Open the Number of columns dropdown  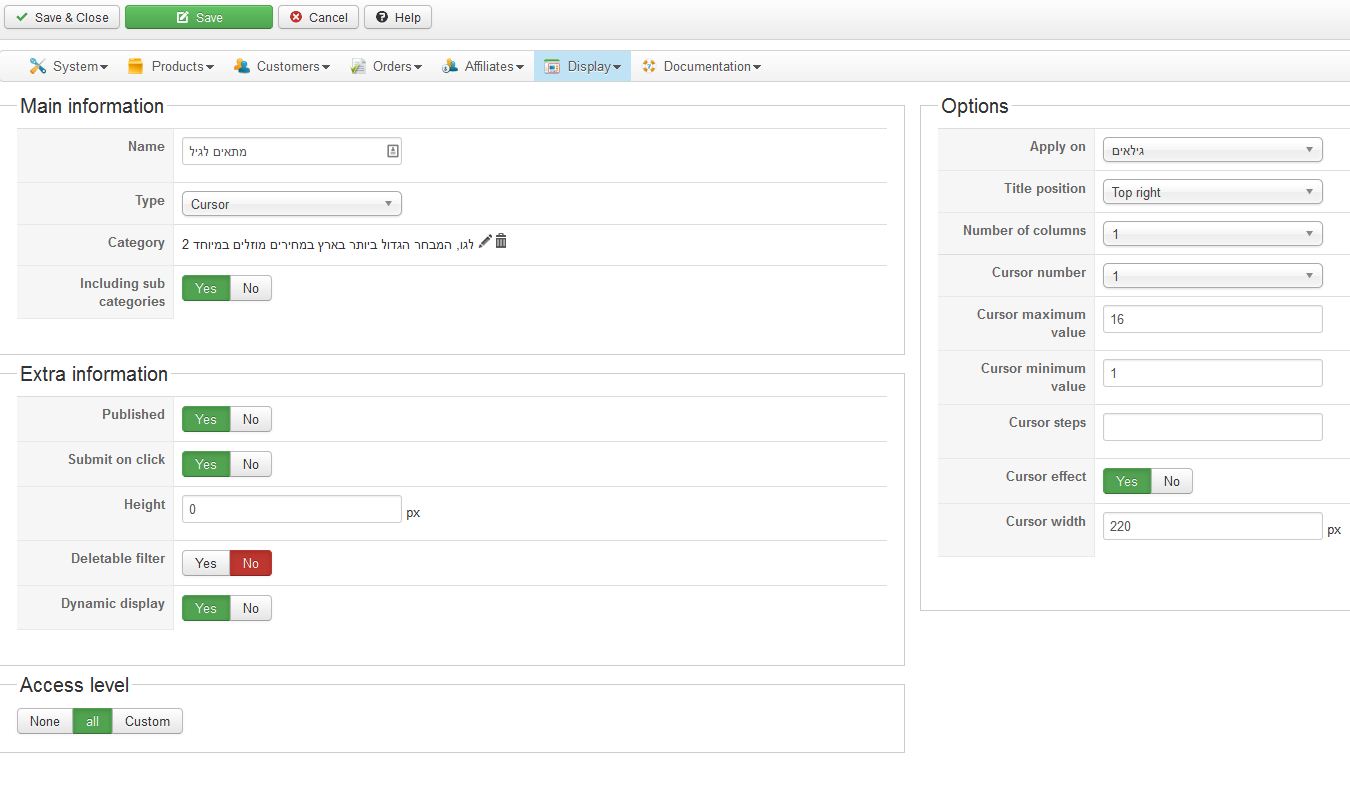1213,234
